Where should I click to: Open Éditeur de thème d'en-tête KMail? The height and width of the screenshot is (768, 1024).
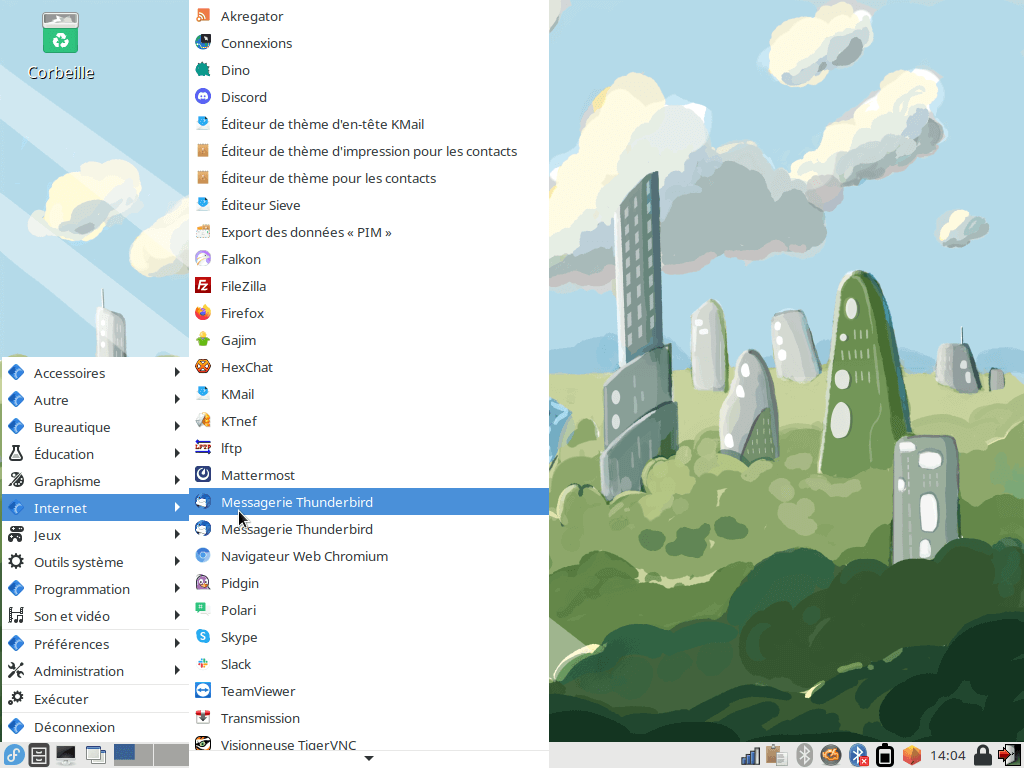pyautogui.click(x=369, y=124)
